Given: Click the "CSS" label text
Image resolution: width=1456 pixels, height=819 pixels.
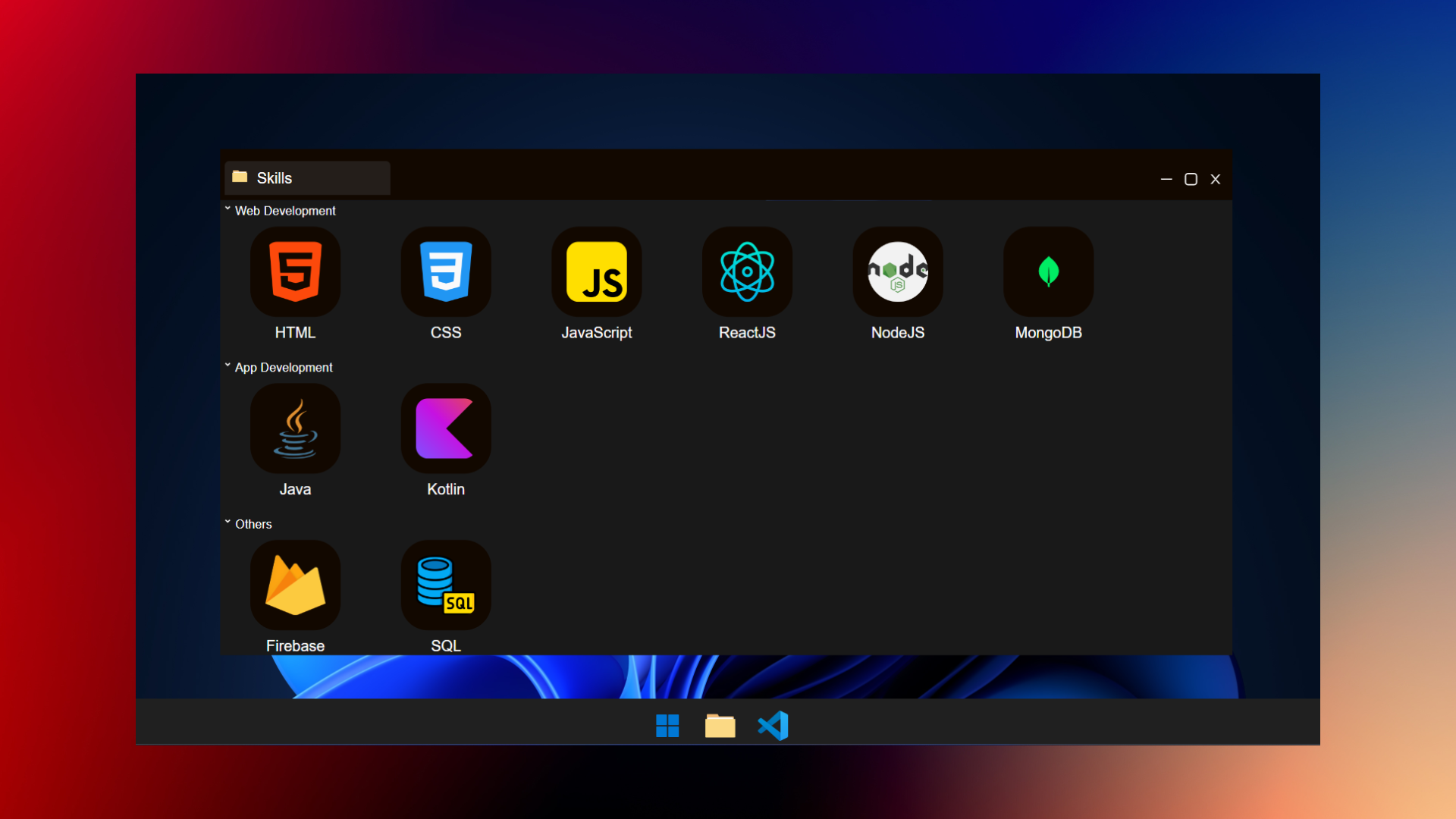Looking at the screenshot, I should (x=446, y=333).
